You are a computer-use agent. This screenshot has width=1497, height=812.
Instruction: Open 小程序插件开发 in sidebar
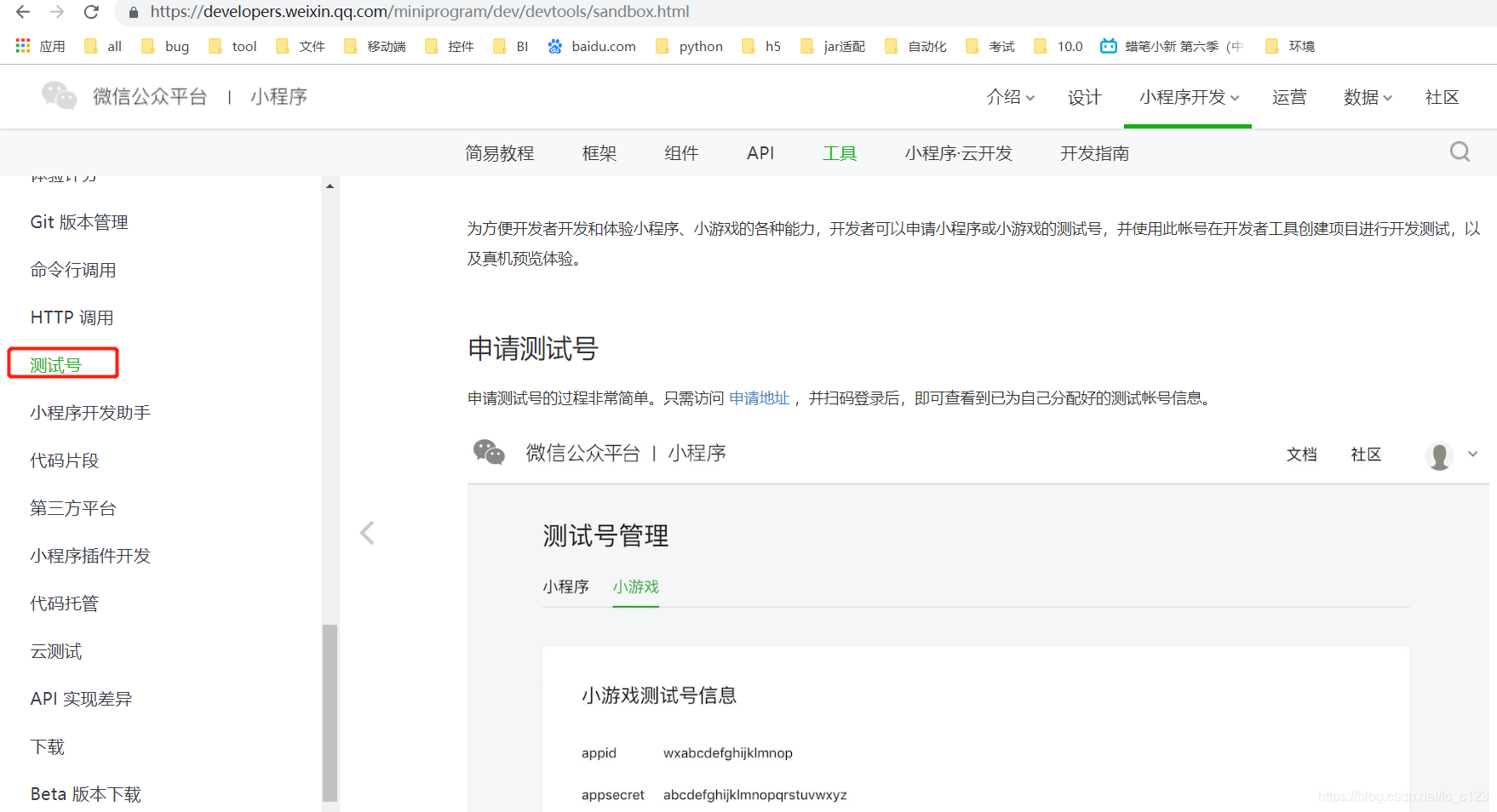(90, 556)
